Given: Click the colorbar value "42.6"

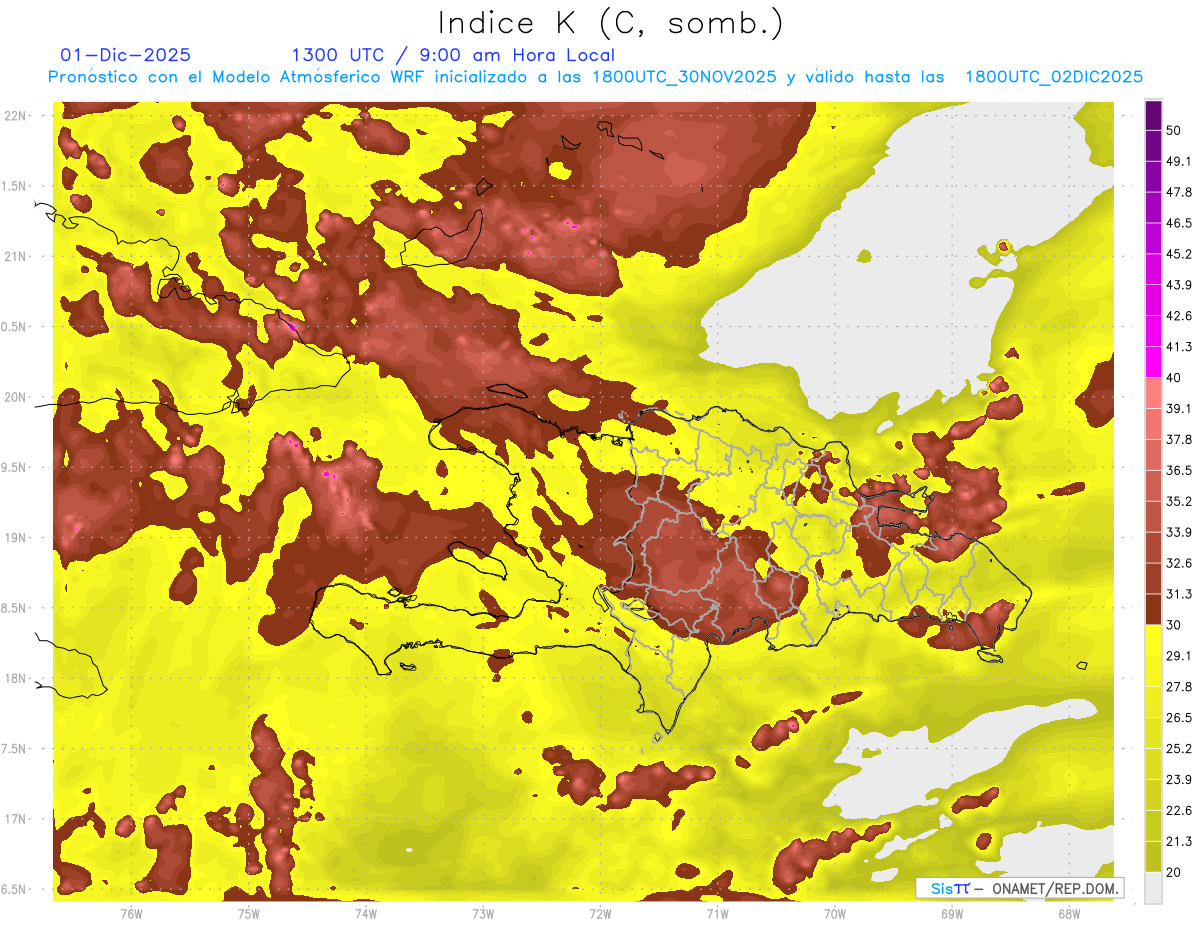Looking at the screenshot, I should pos(1180,316).
